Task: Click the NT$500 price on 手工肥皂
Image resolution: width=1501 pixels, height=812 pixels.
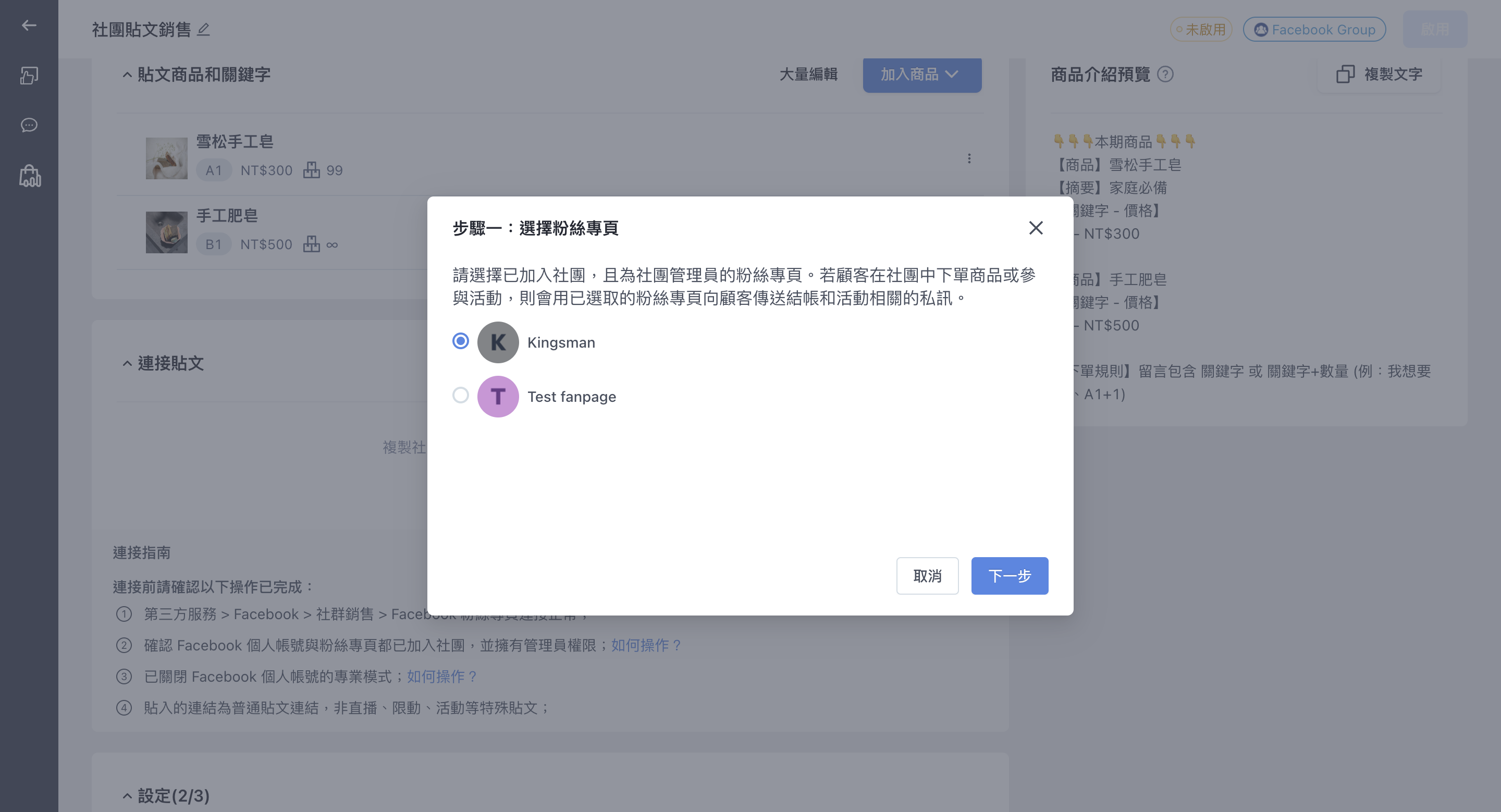Action: (x=266, y=244)
